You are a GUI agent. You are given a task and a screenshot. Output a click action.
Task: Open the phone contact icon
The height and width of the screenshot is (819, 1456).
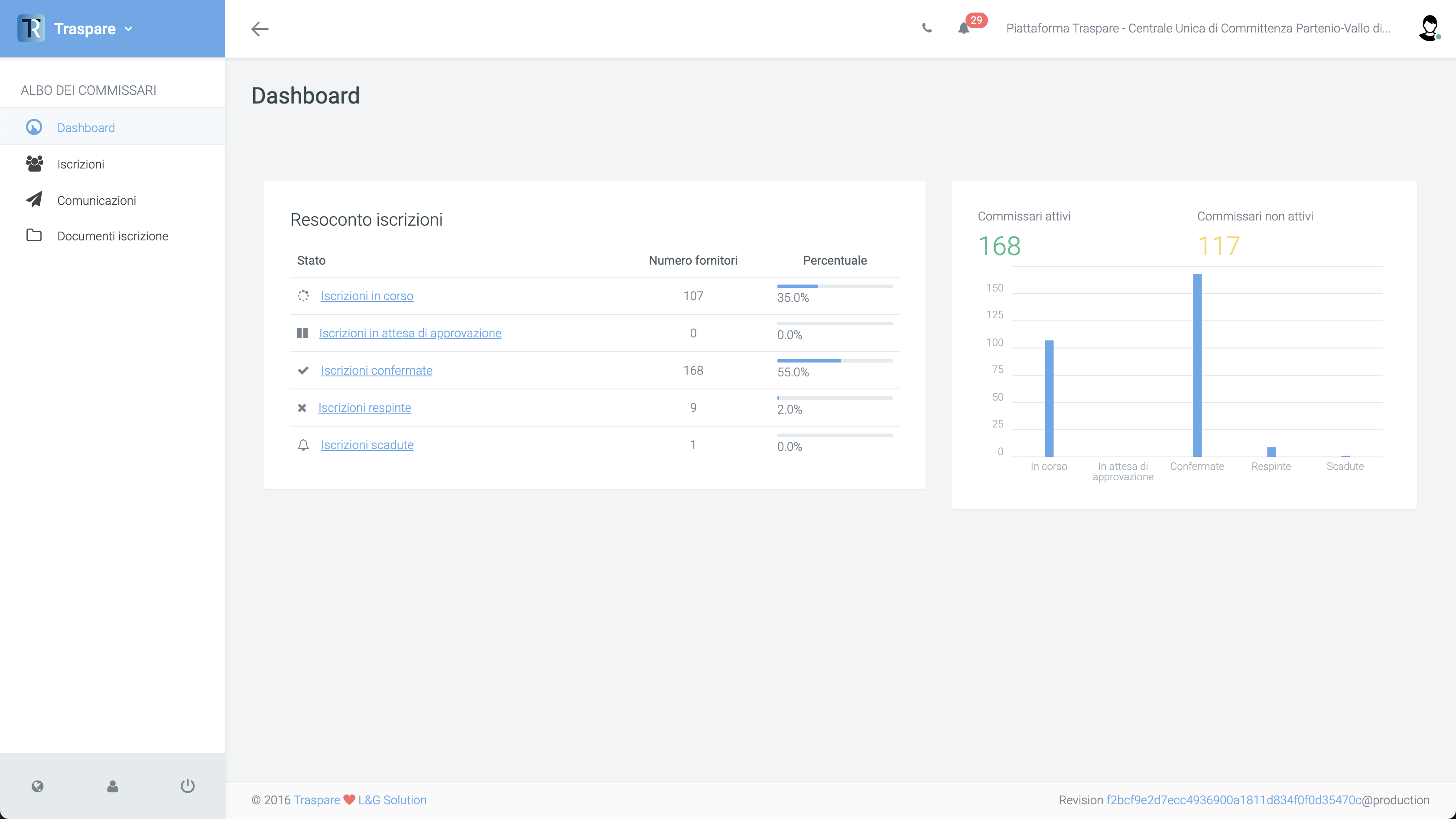tap(926, 28)
